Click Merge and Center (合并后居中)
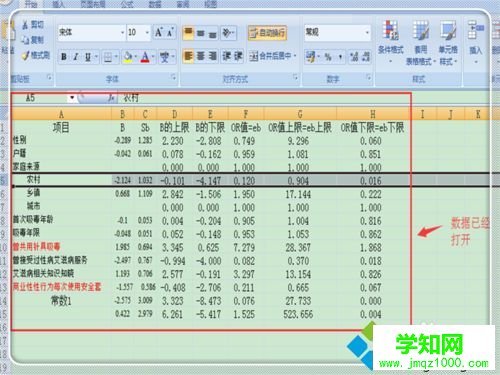Viewport: 500px width, 375px height. (270, 56)
